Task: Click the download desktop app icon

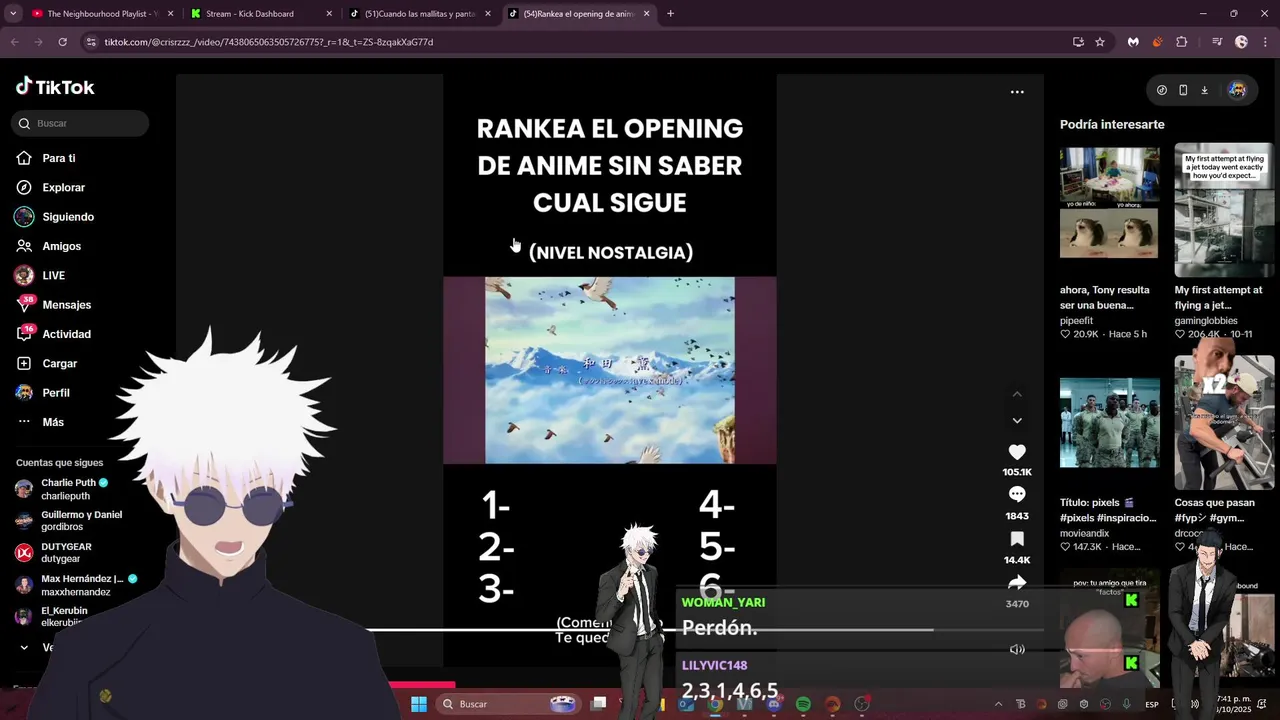Action: (1204, 90)
